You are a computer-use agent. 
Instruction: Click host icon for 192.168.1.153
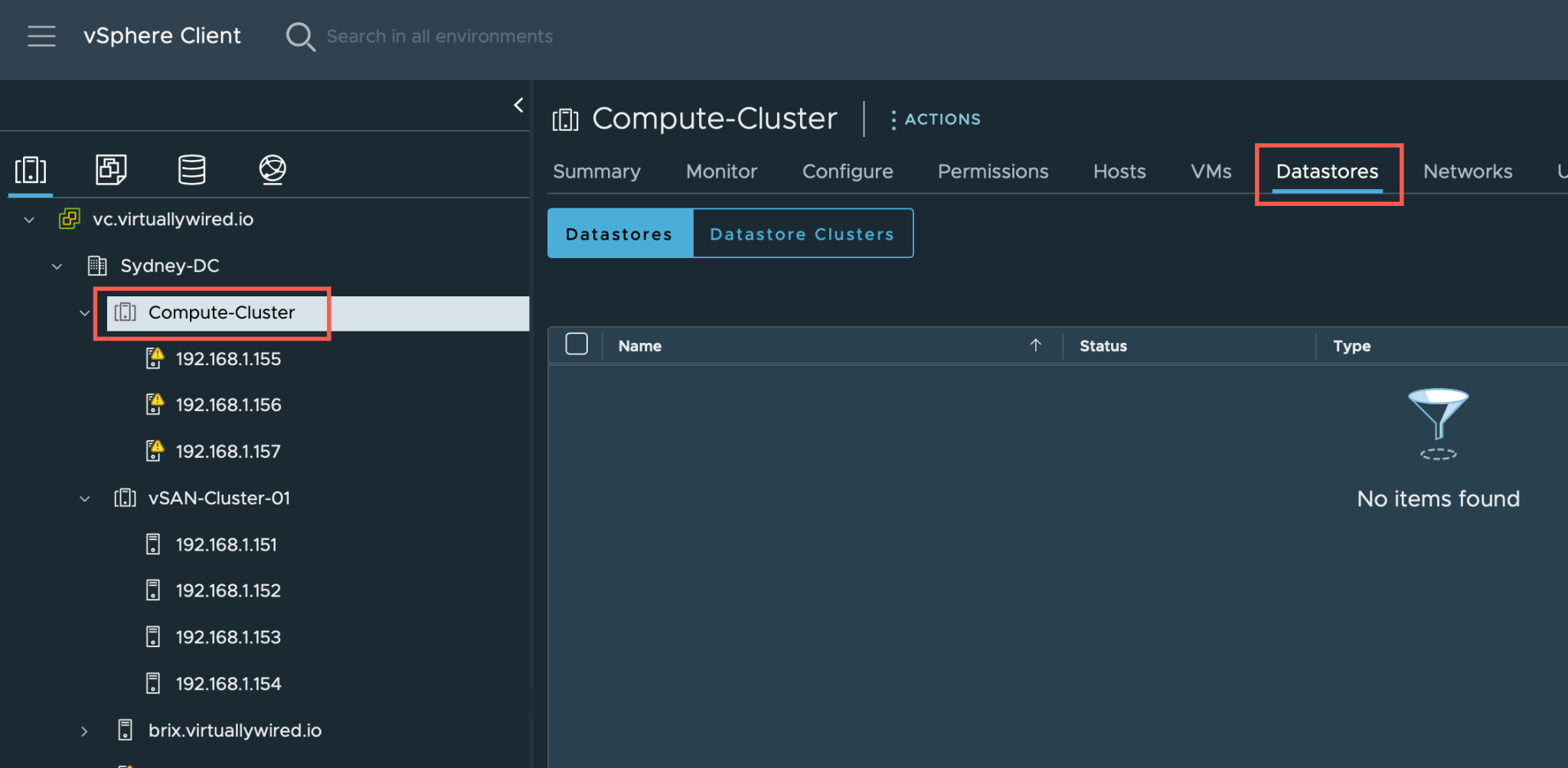click(153, 637)
